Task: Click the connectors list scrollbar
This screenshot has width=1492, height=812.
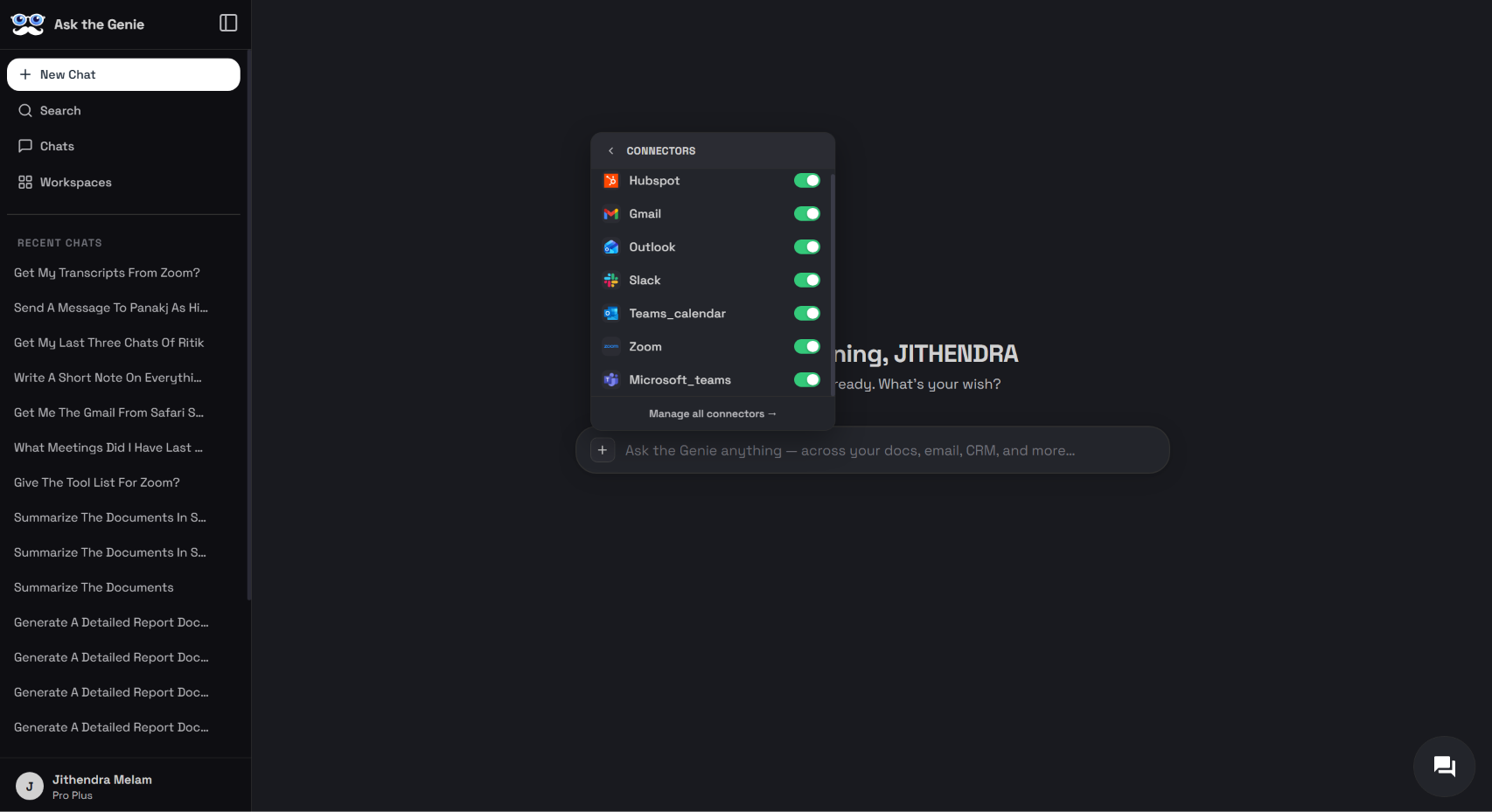Action: (833, 284)
